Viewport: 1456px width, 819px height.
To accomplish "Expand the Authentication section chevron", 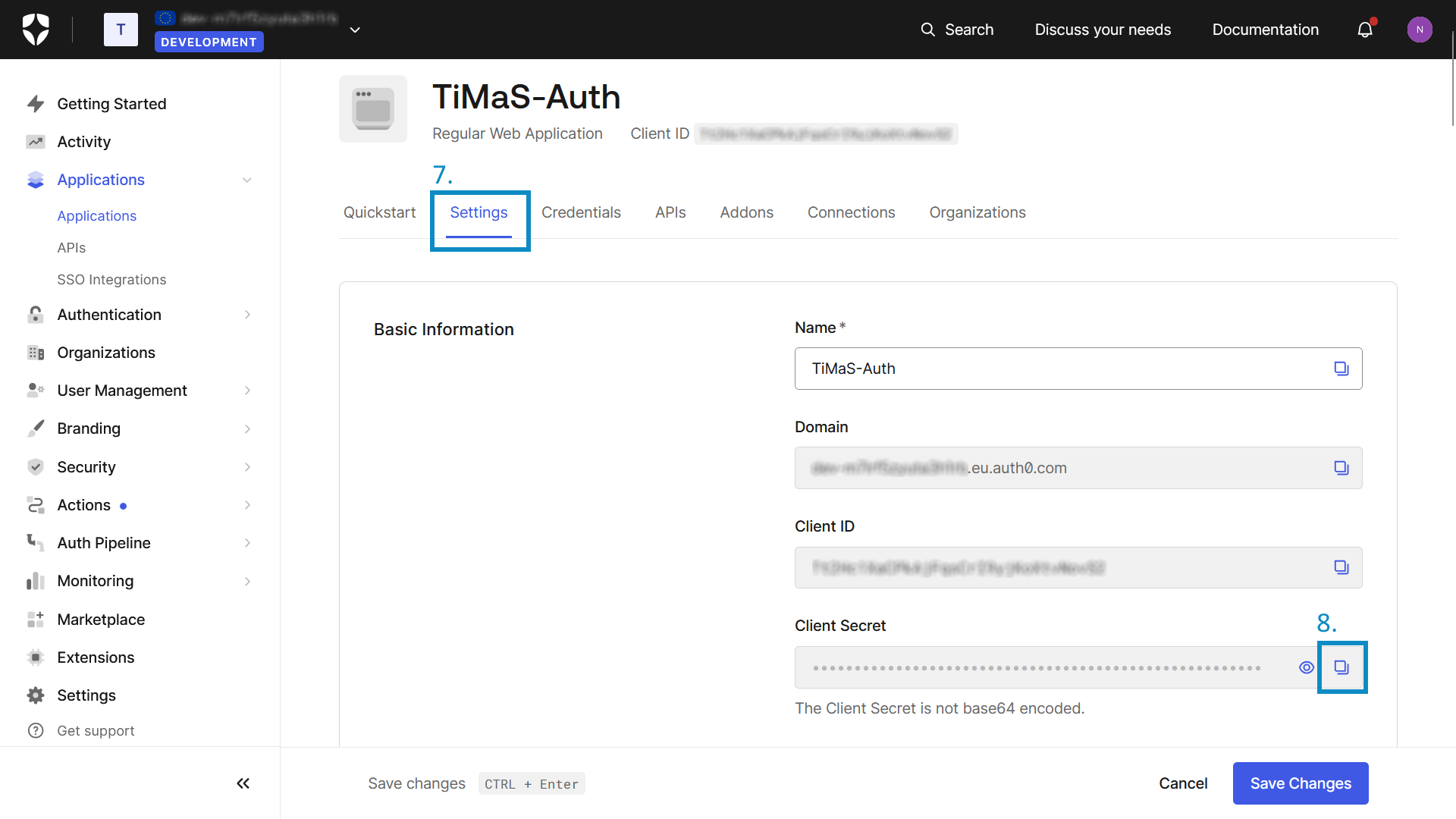I will 247,315.
